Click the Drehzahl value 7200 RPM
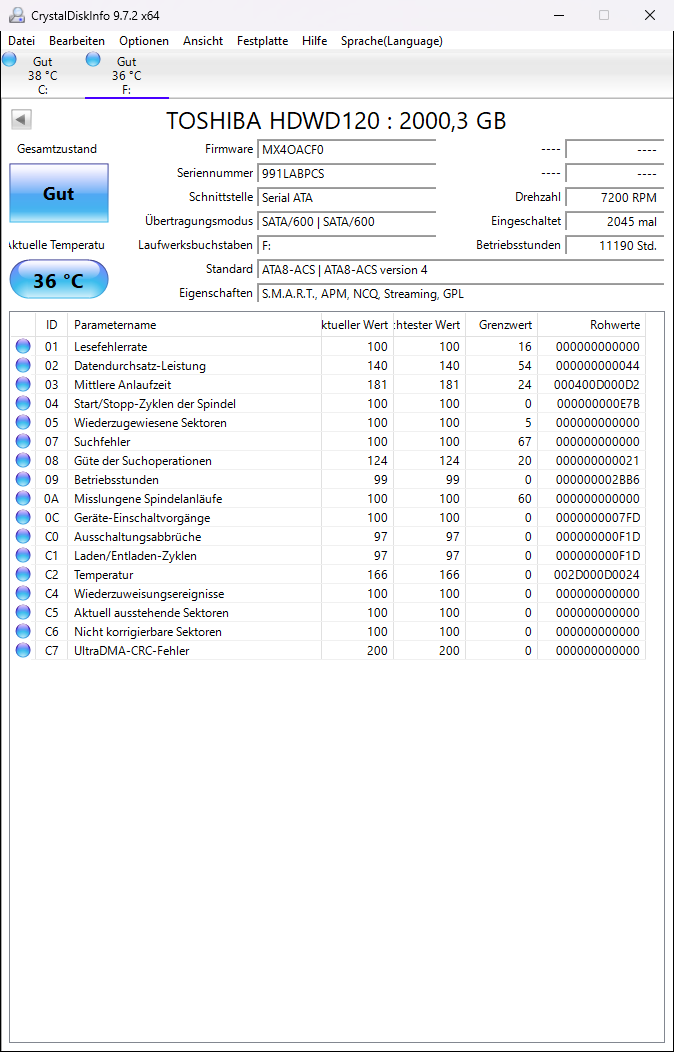This screenshot has height=1052, width=674. pos(615,197)
